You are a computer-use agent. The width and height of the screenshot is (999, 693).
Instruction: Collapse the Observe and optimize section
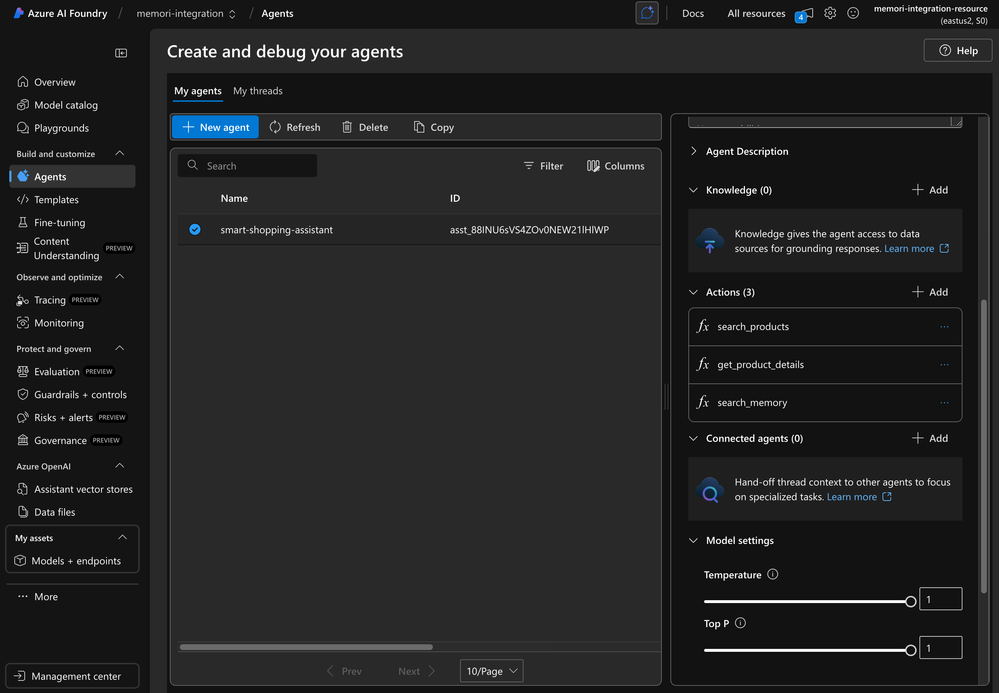pos(119,277)
